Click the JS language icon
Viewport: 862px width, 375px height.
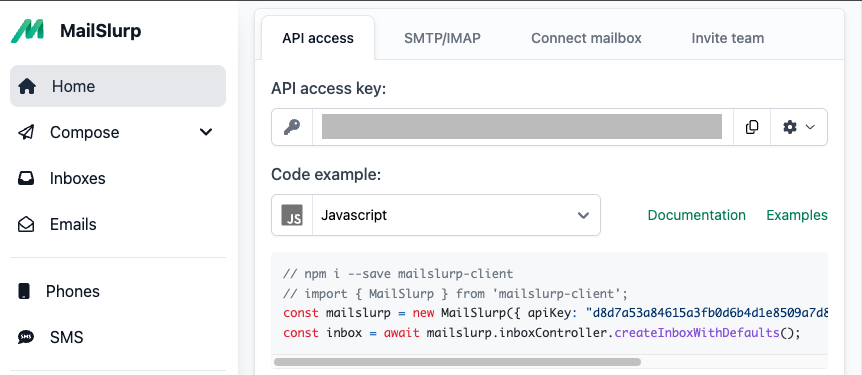click(x=292, y=215)
